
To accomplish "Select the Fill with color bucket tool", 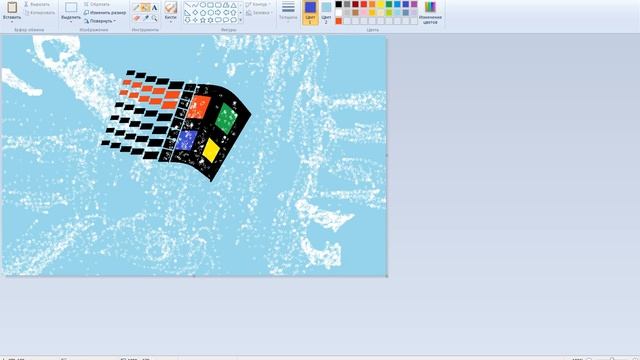I will pyautogui.click(x=146, y=7).
